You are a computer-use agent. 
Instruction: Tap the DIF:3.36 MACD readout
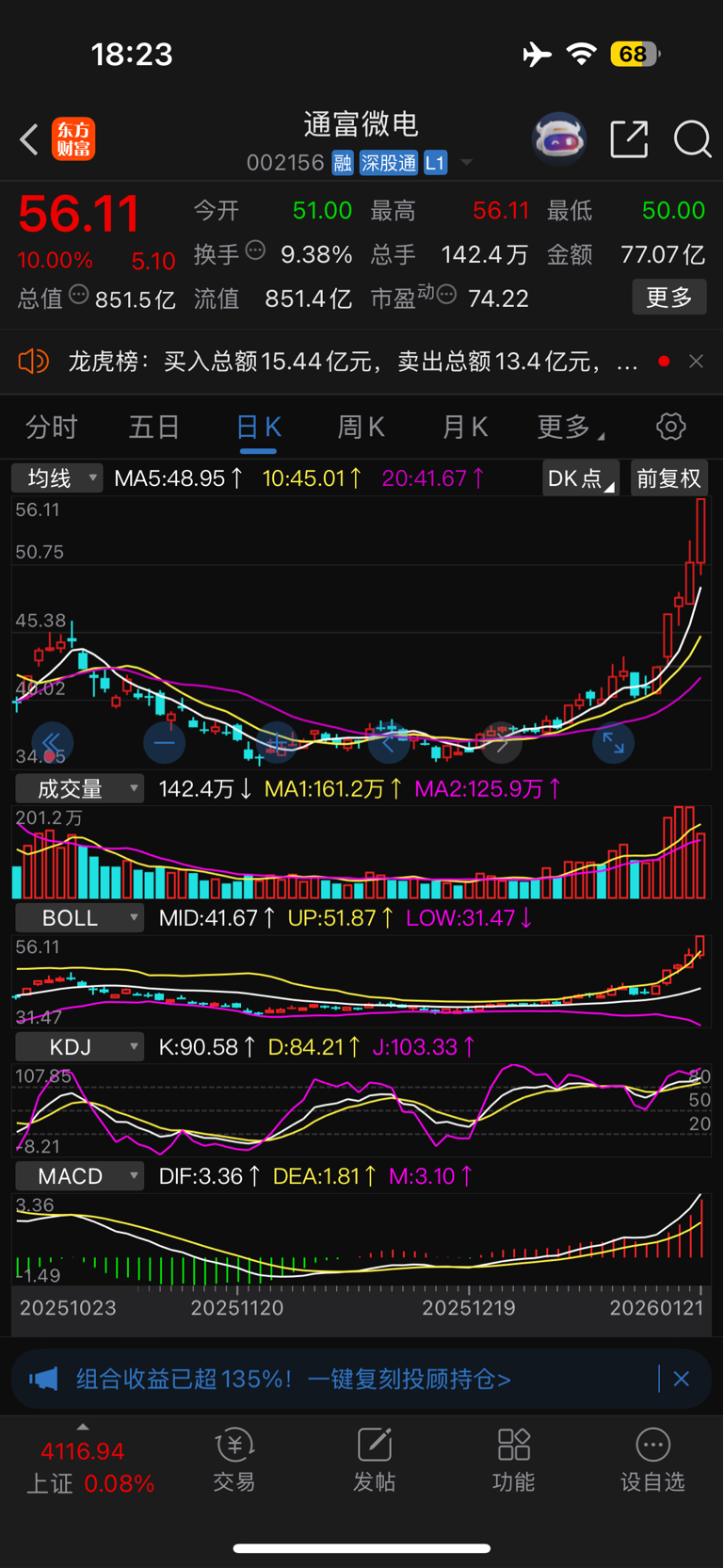pyautogui.click(x=209, y=1175)
